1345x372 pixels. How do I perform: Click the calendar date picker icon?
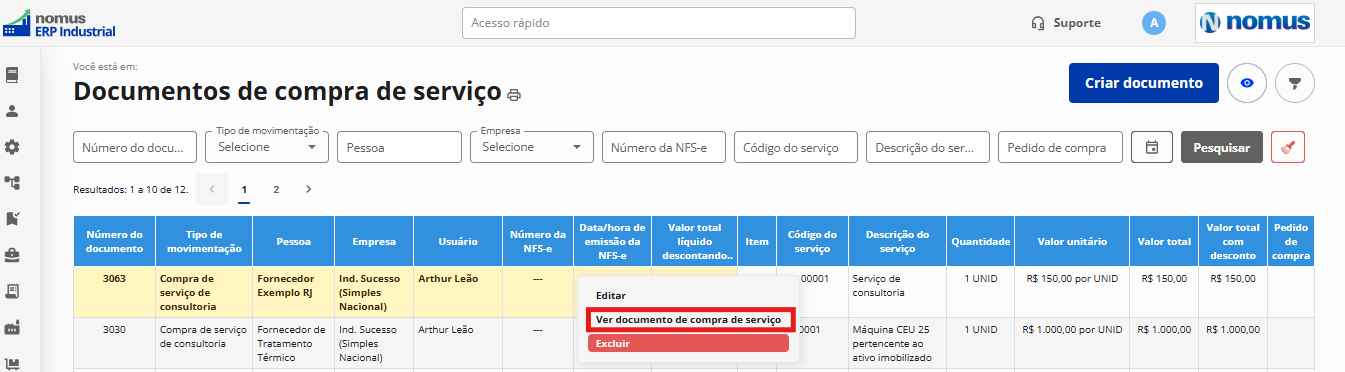pyautogui.click(x=1152, y=147)
